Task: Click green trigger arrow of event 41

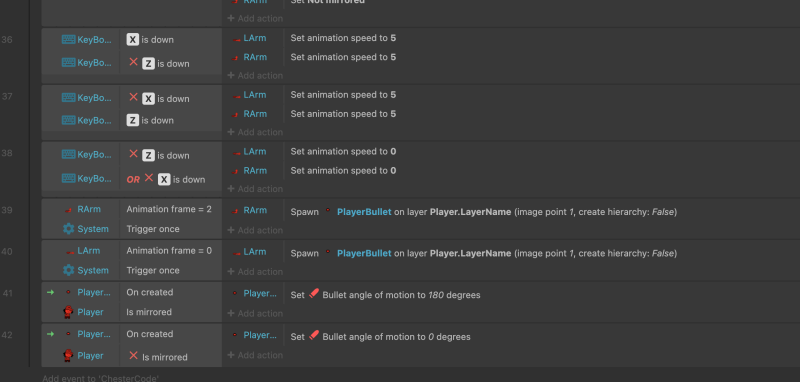Action: coord(50,292)
